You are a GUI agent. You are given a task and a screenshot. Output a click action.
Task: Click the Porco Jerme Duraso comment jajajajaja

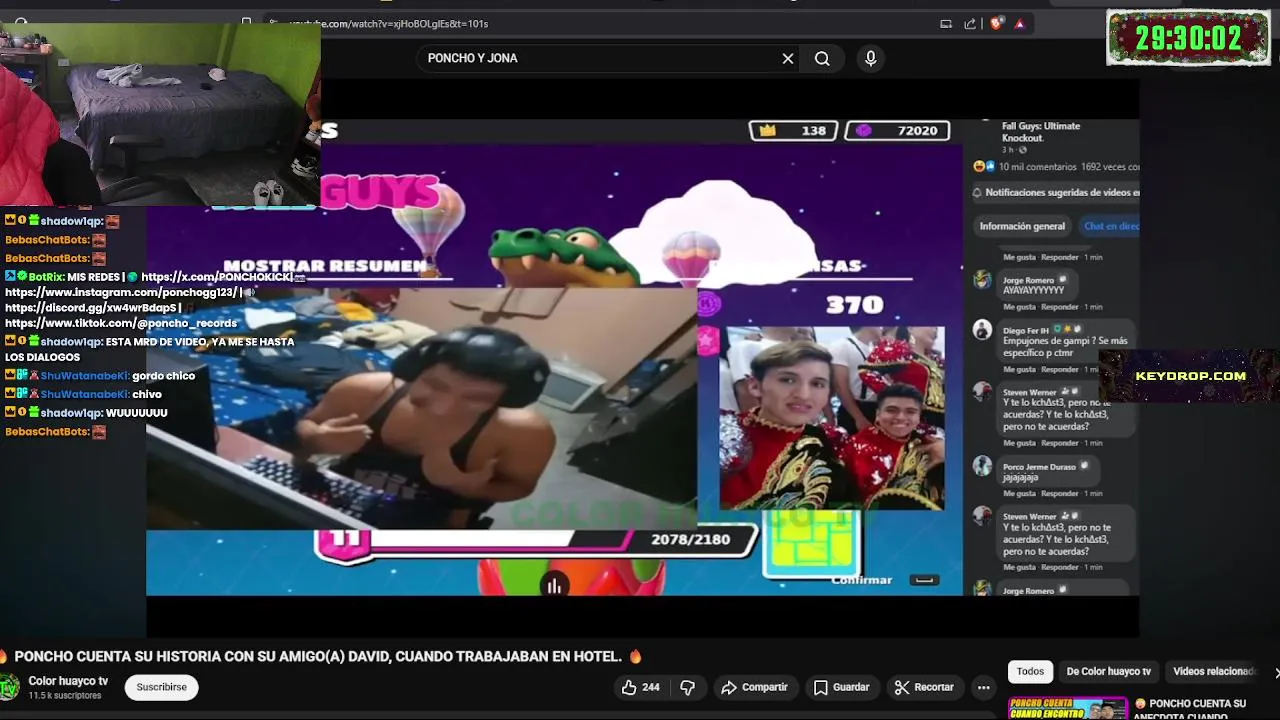[x=1022, y=478]
